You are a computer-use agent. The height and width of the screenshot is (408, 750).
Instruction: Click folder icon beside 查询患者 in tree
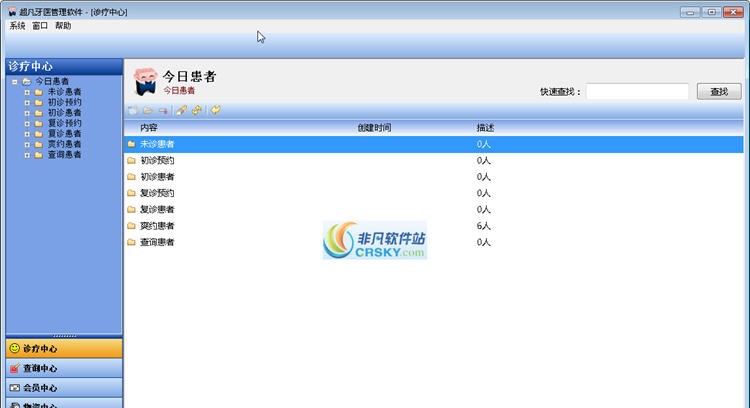pos(39,154)
